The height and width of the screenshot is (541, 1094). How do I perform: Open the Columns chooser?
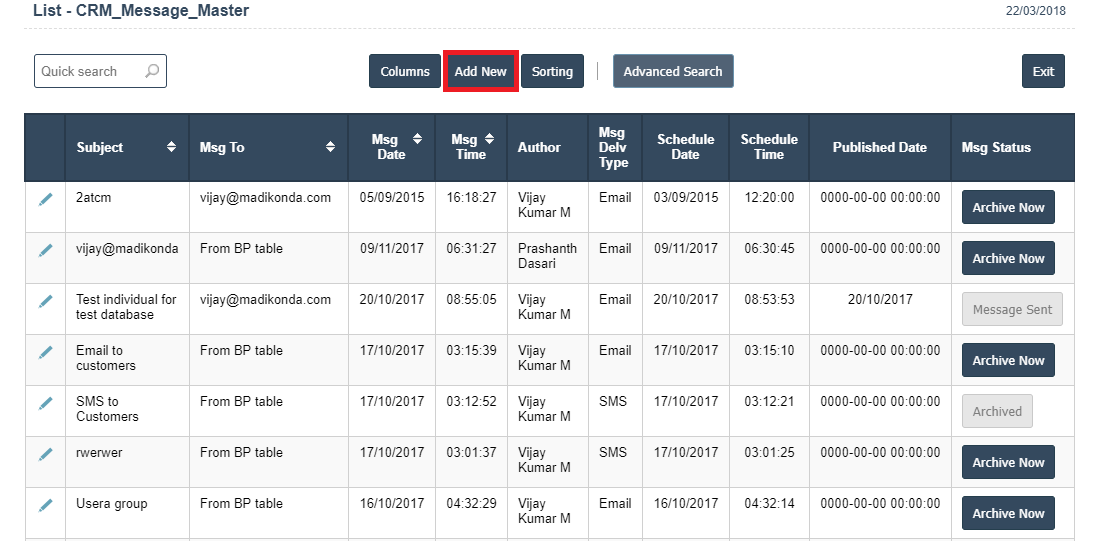point(405,71)
